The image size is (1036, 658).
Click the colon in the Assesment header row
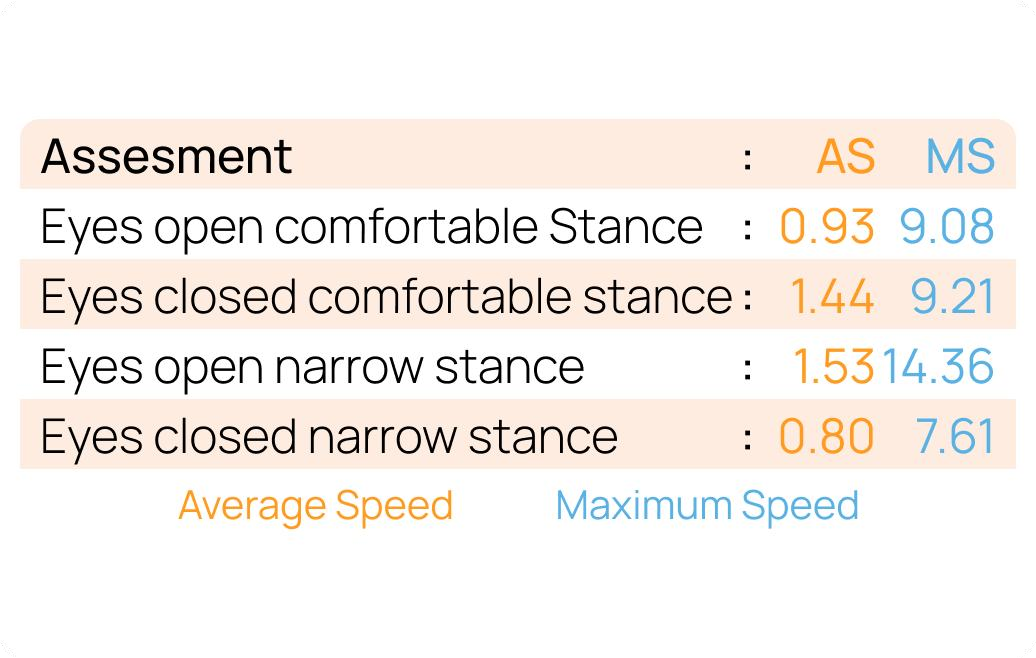(747, 158)
